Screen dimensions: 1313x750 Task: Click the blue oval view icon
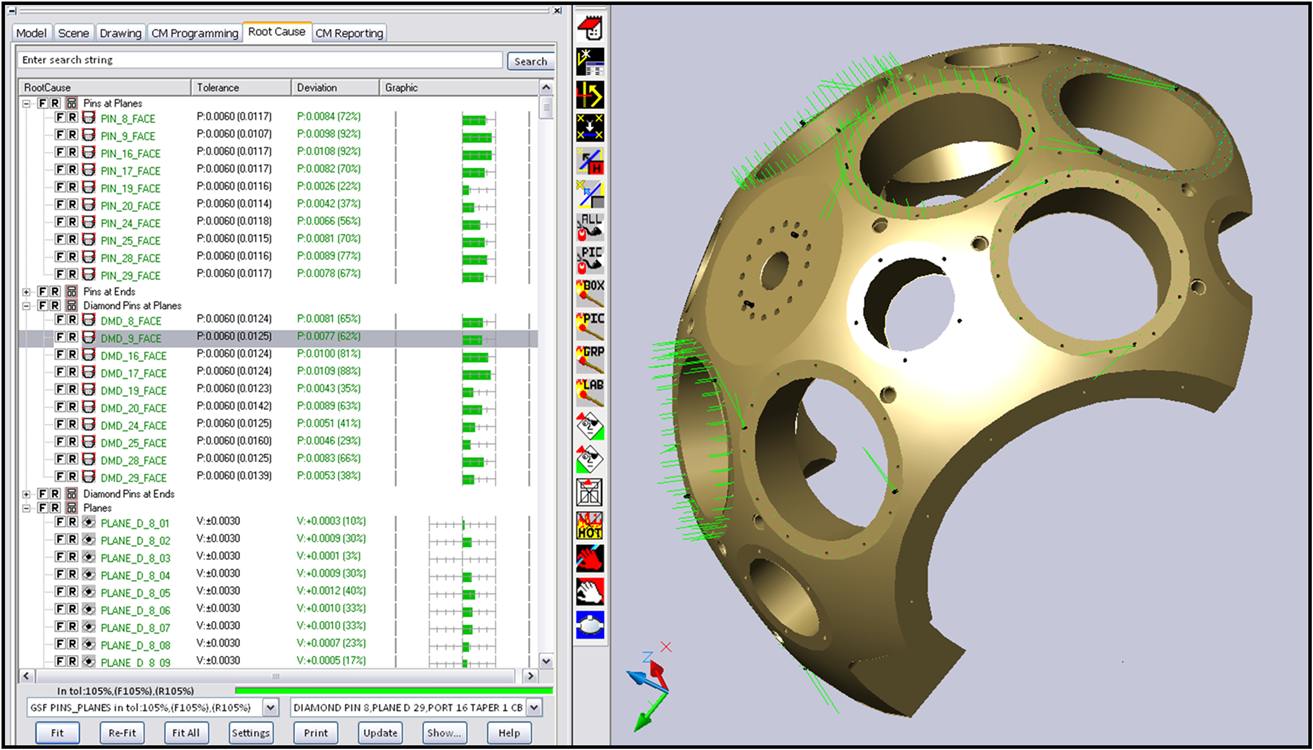[x=590, y=625]
